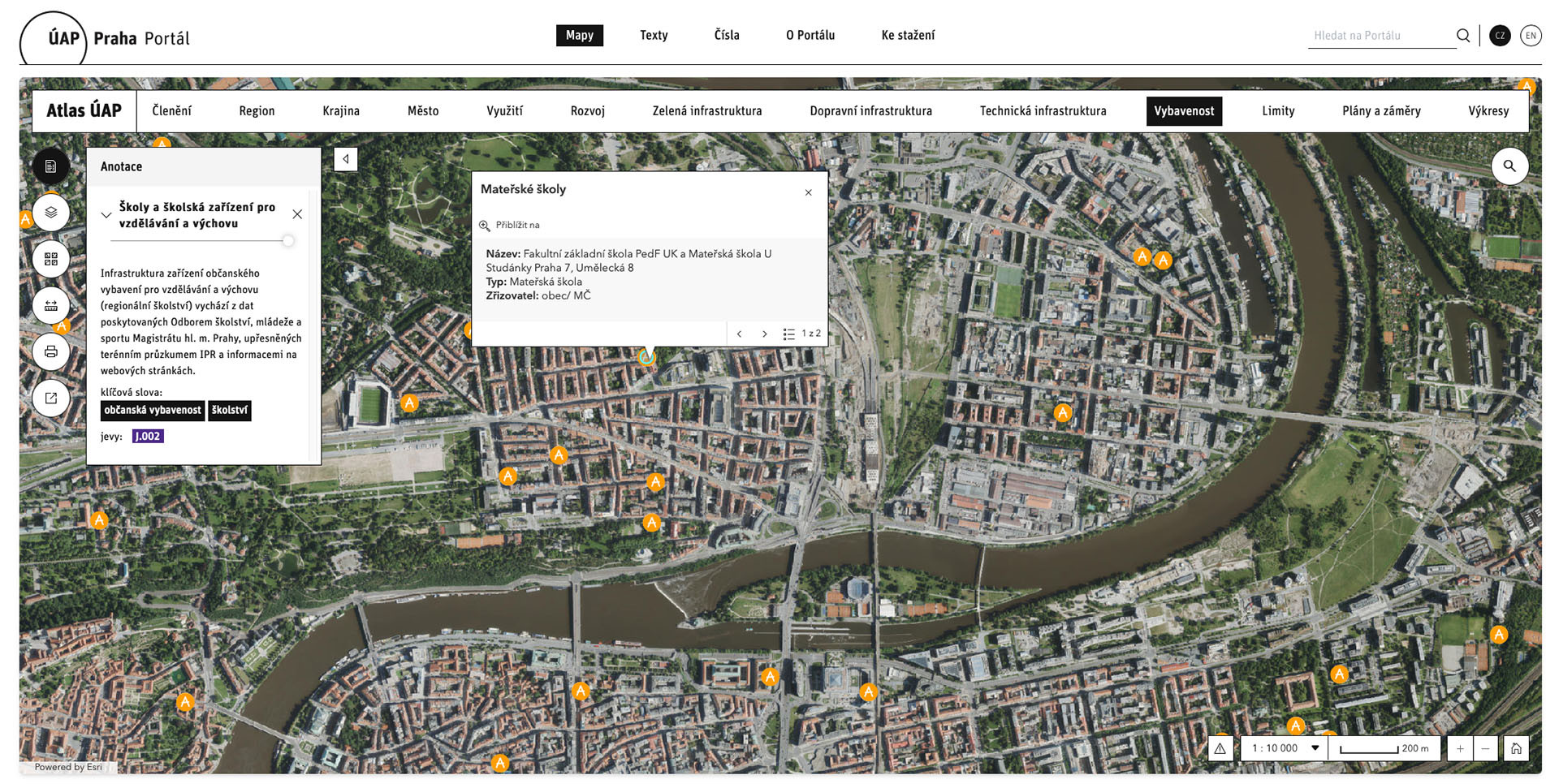Select the measure ruler tool
The height and width of the screenshot is (784, 1559).
coord(51,306)
